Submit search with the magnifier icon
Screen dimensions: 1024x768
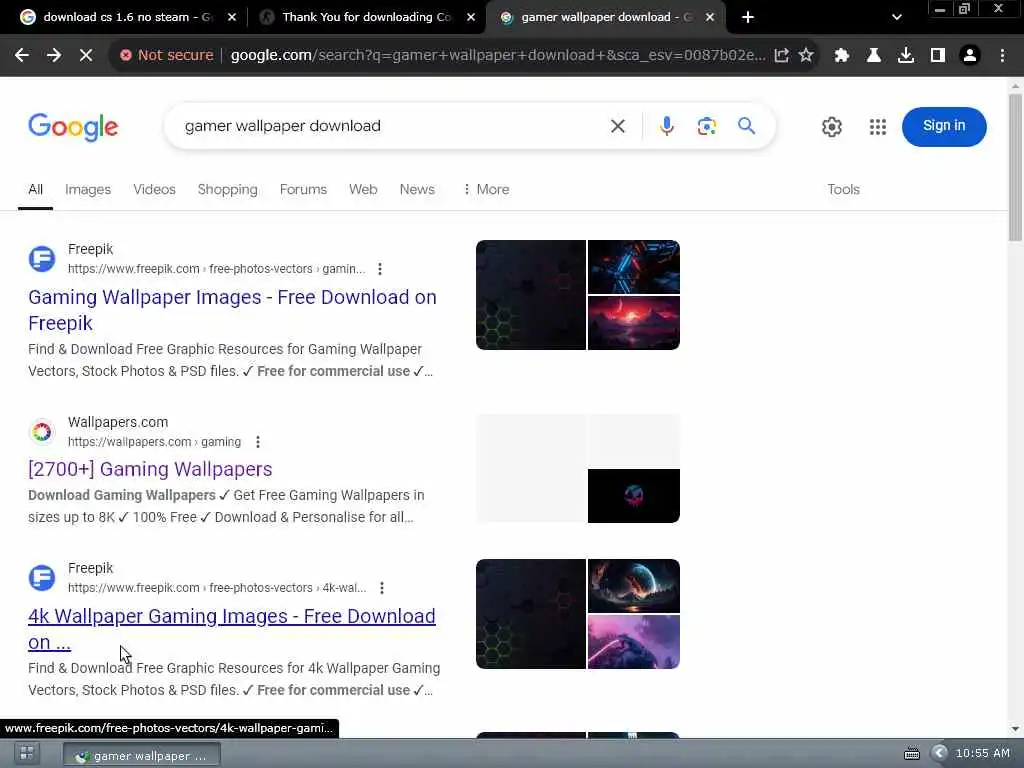click(x=746, y=125)
